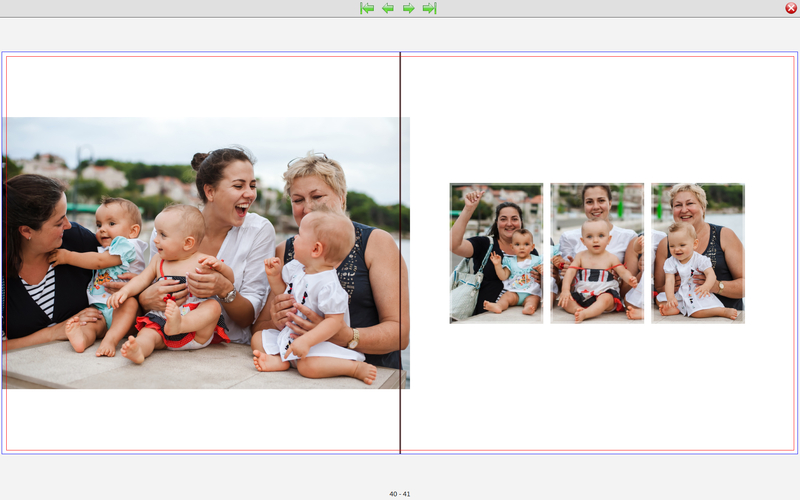Go to the previous page spread
This screenshot has width=800, height=500.
[388, 8]
